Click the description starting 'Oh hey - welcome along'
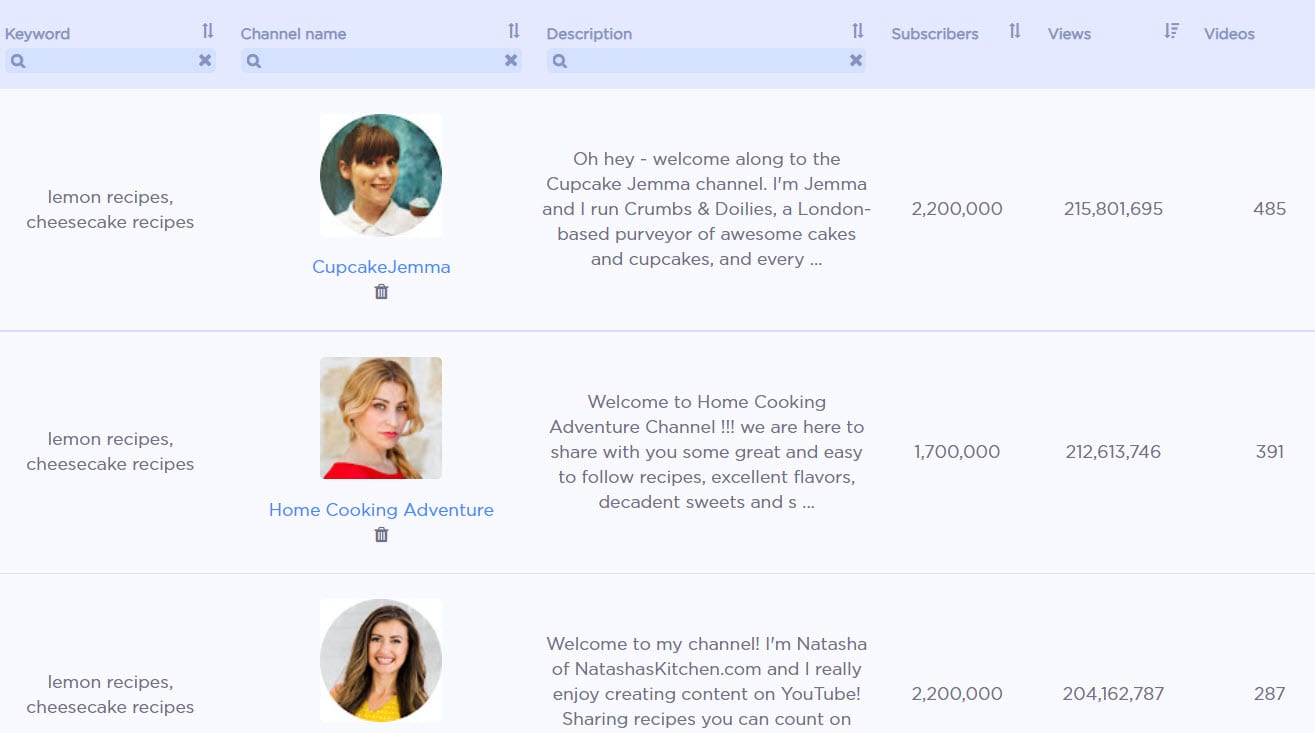1315x733 pixels. coord(706,209)
